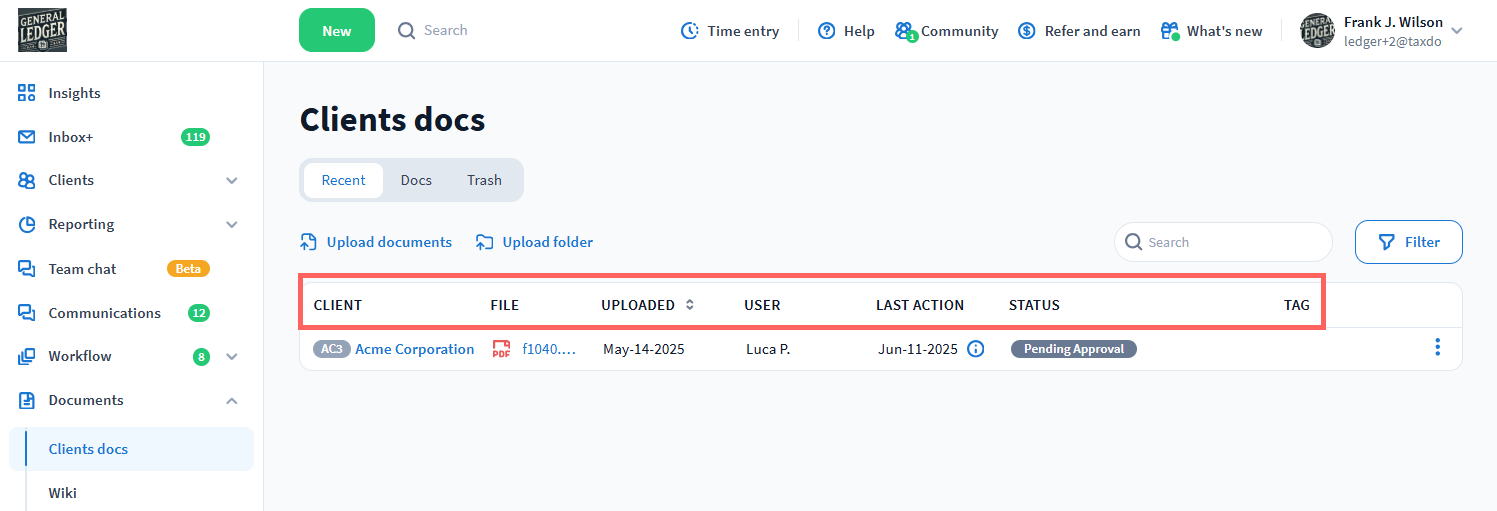The height and width of the screenshot is (511, 1497).
Task: Click the Refer and earn dollar icon
Action: (1026, 31)
